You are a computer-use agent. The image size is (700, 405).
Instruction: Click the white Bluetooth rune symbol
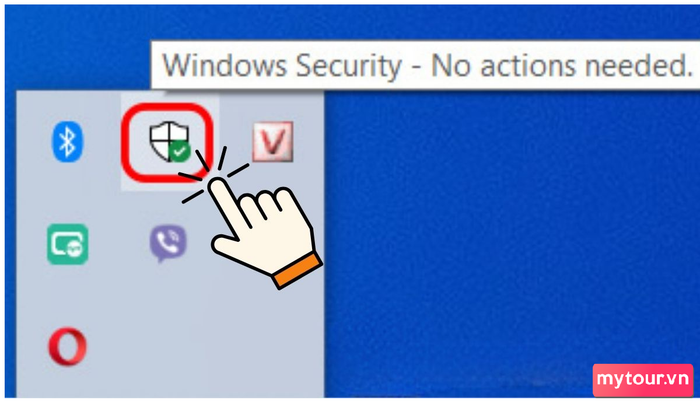(68, 141)
